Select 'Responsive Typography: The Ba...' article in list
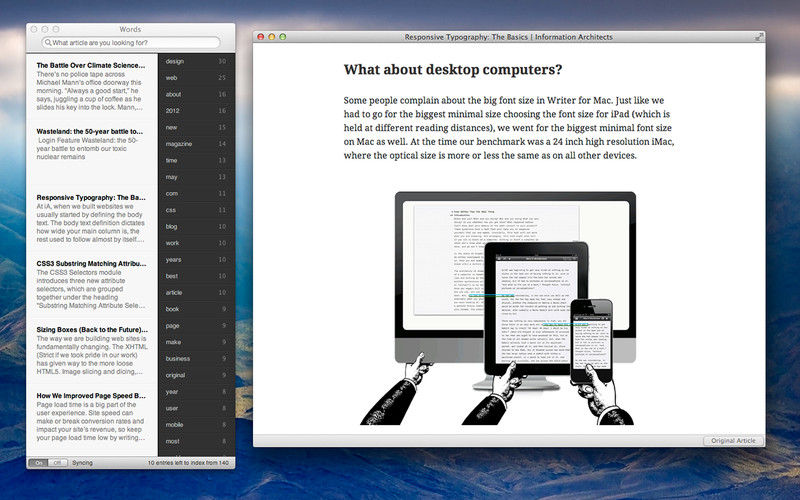The image size is (800, 500). pyautogui.click(x=91, y=218)
